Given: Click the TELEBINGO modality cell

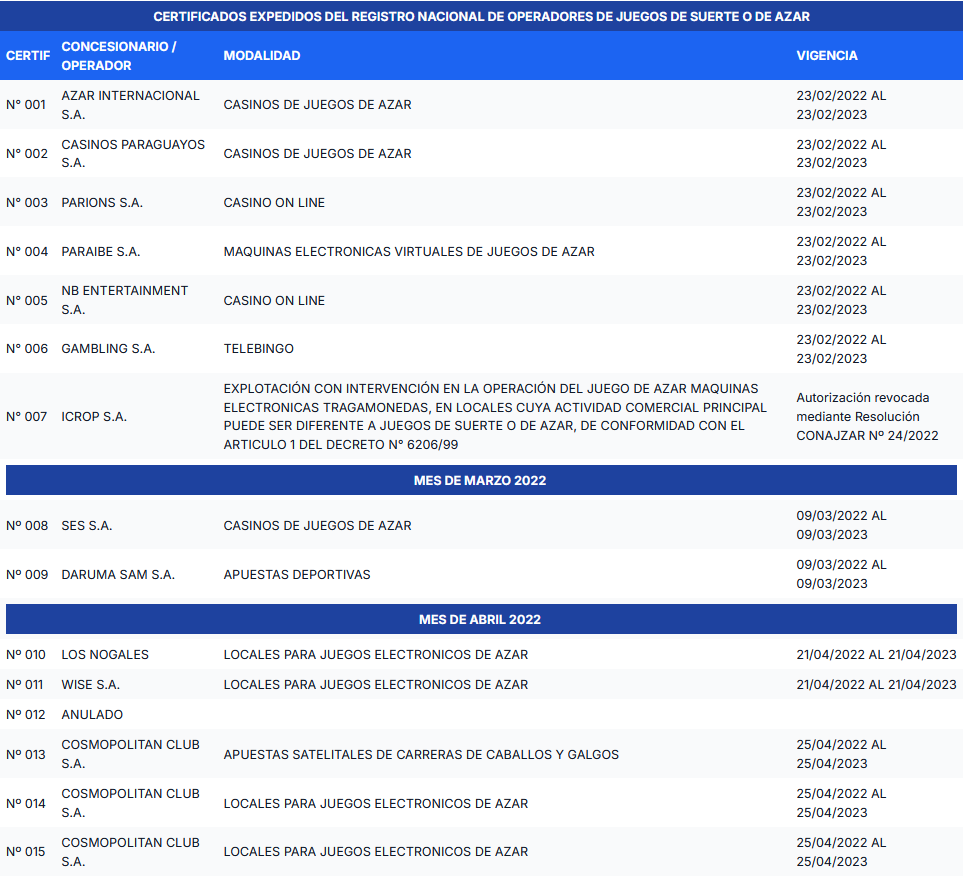Looking at the screenshot, I should point(258,349).
